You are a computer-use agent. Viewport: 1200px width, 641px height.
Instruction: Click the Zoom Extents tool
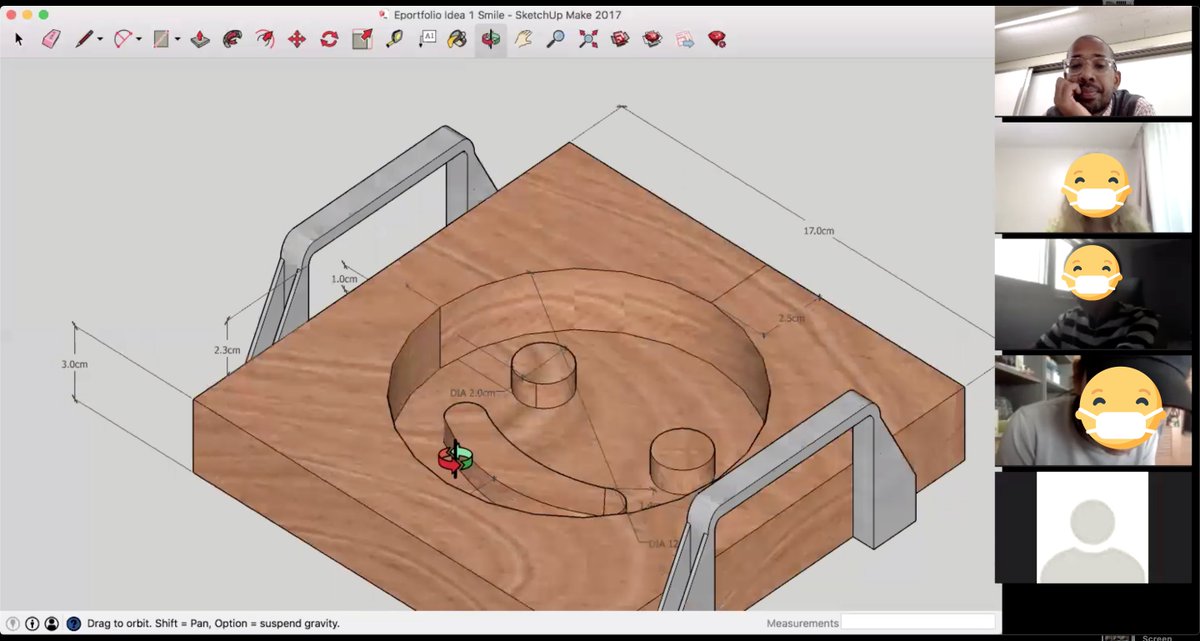click(x=588, y=39)
